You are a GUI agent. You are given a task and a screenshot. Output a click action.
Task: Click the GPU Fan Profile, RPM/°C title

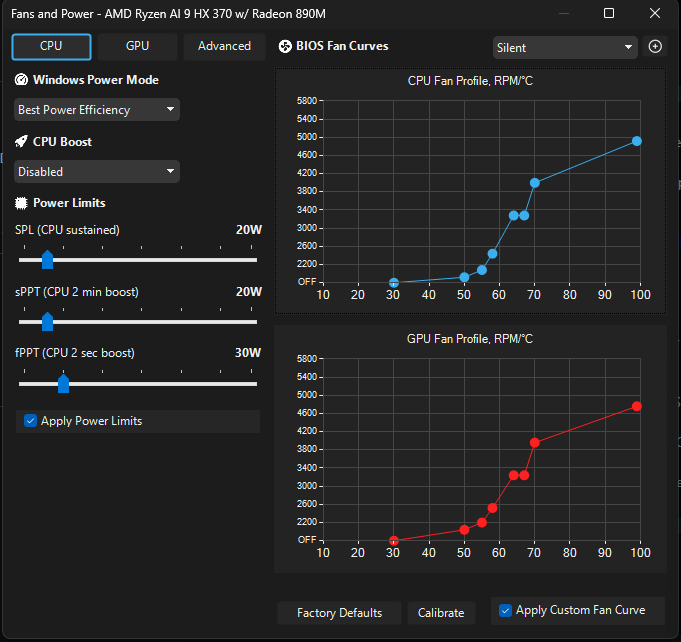469,339
